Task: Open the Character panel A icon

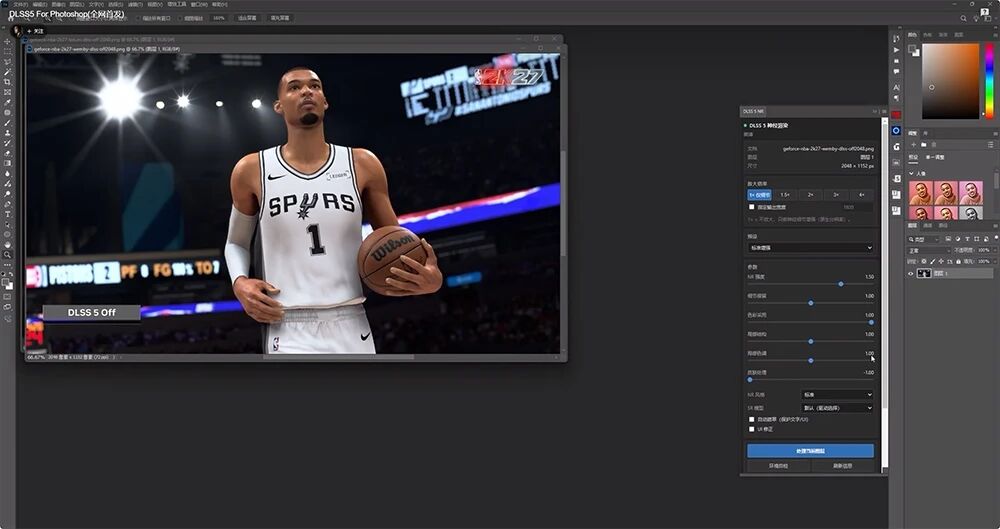Action: (896, 87)
